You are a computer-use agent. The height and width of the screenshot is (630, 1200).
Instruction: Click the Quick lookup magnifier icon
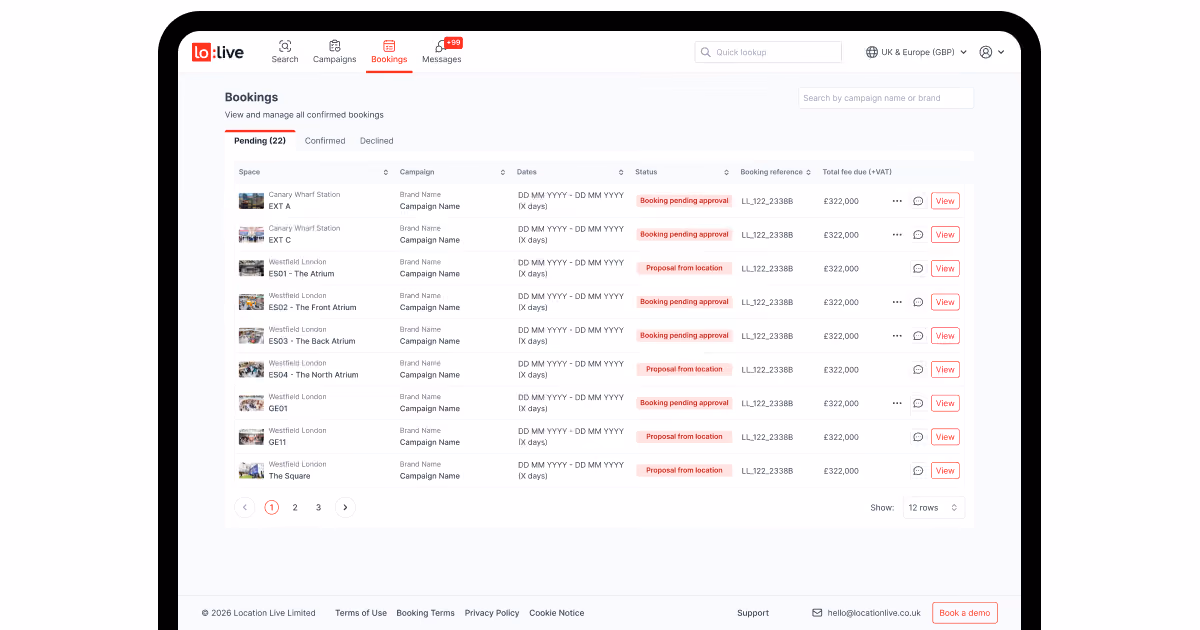[706, 52]
